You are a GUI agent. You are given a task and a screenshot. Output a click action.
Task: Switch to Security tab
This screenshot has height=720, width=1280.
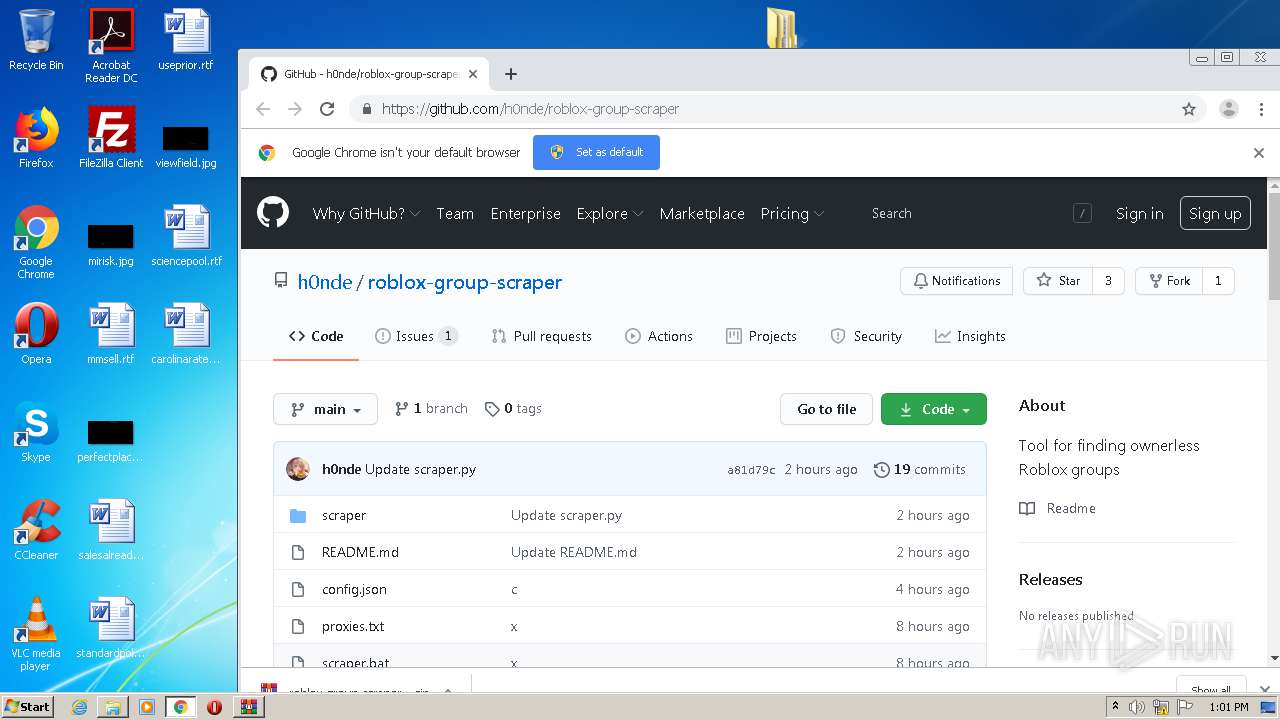[866, 336]
